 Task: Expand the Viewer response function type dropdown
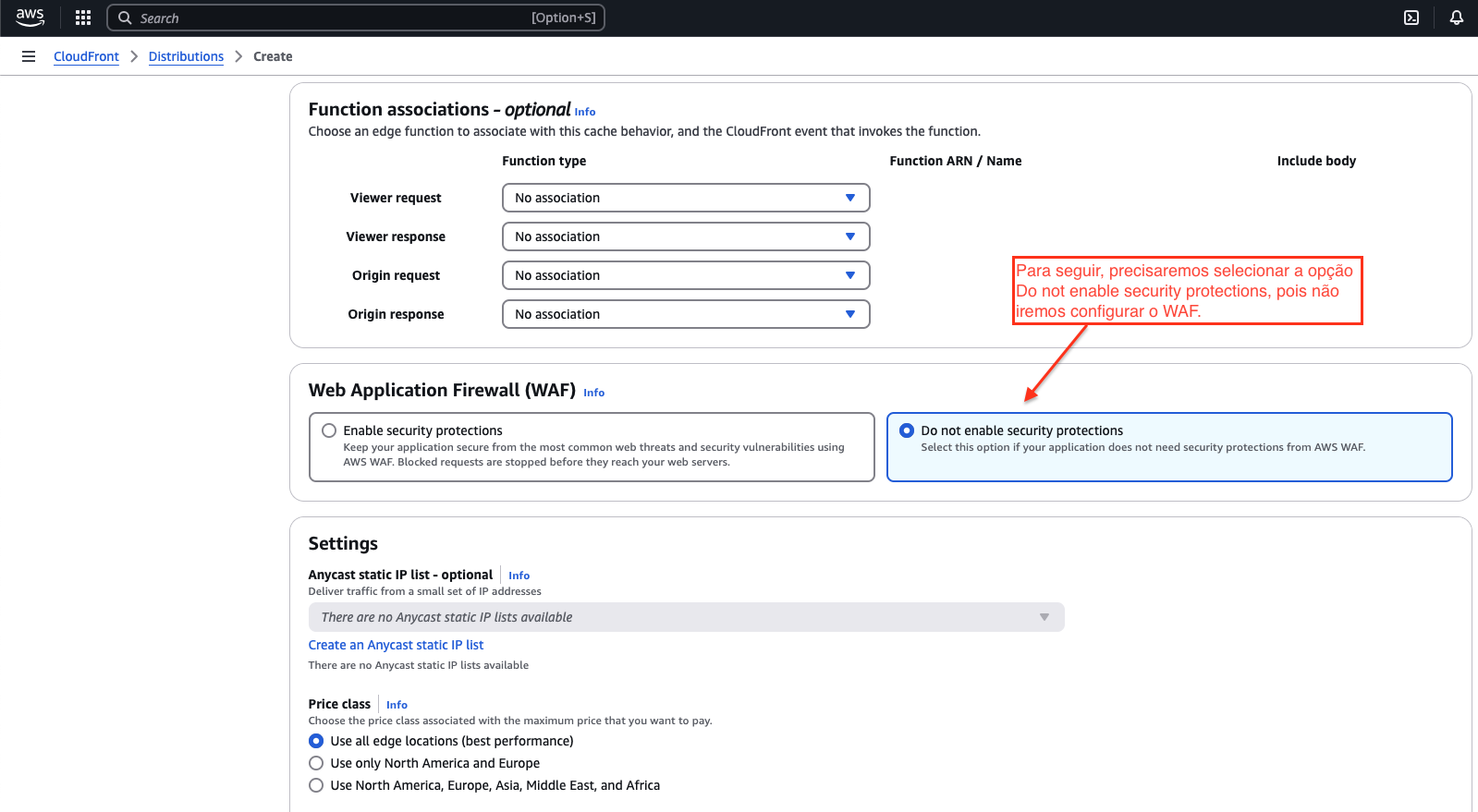coord(685,236)
